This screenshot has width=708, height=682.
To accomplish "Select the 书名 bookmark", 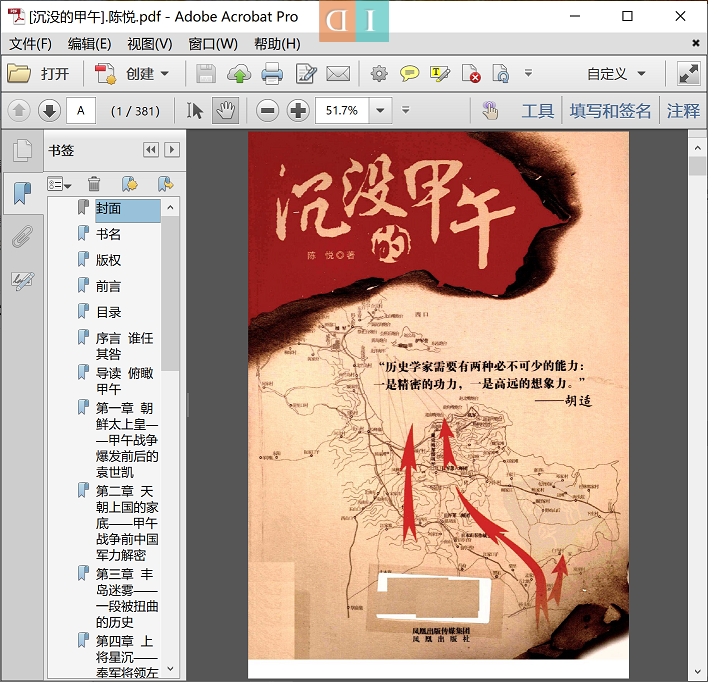I will [x=108, y=234].
